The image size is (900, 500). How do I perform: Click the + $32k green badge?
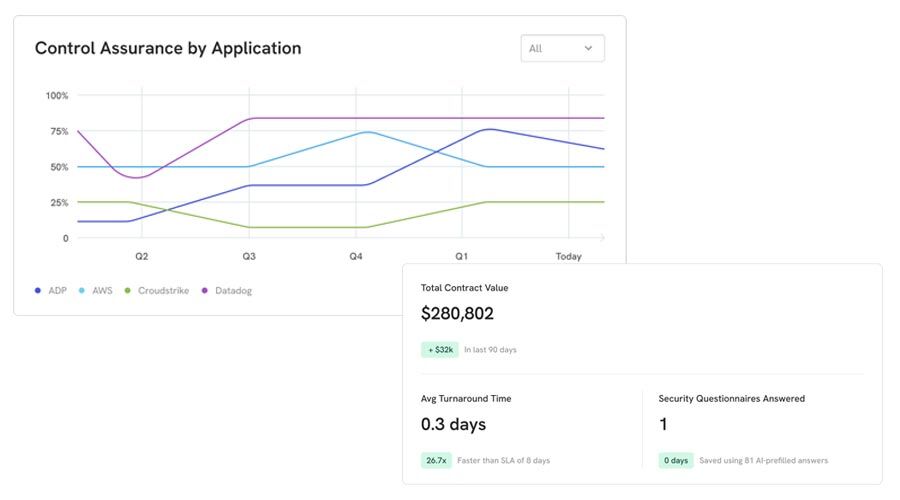pyautogui.click(x=439, y=350)
